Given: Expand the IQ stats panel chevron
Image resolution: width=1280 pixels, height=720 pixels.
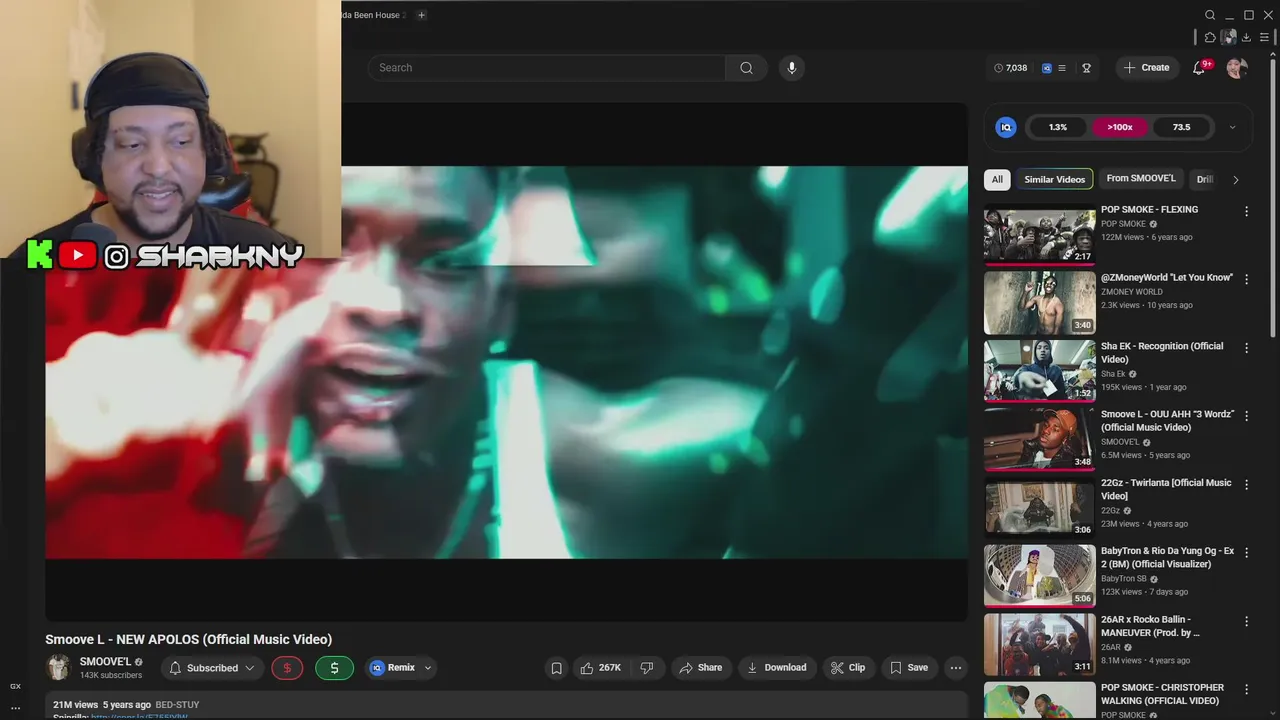Looking at the screenshot, I should (1232, 127).
